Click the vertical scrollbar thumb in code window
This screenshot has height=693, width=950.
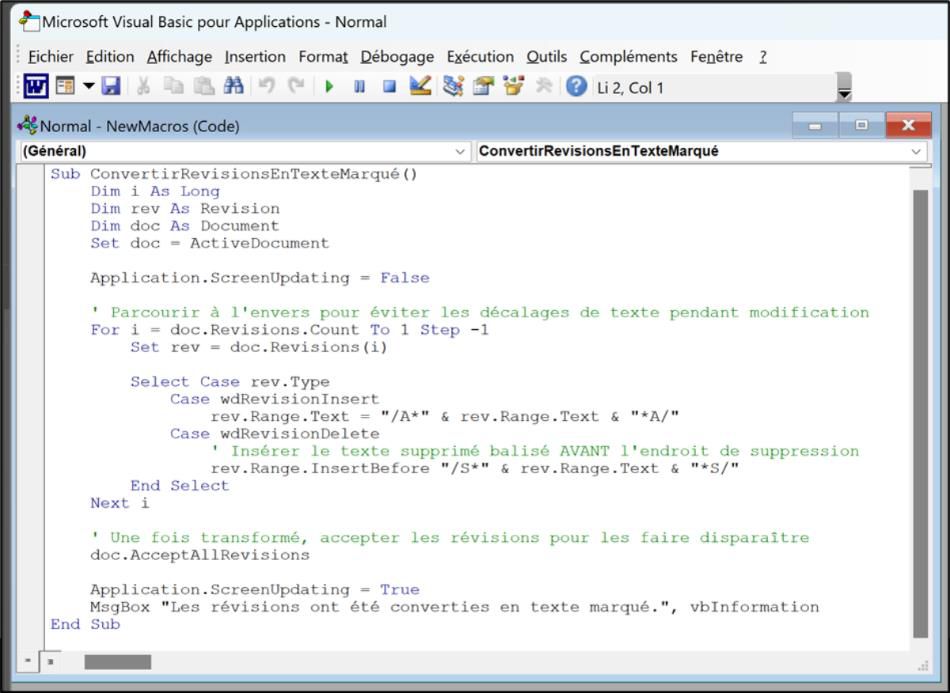(x=920, y=414)
